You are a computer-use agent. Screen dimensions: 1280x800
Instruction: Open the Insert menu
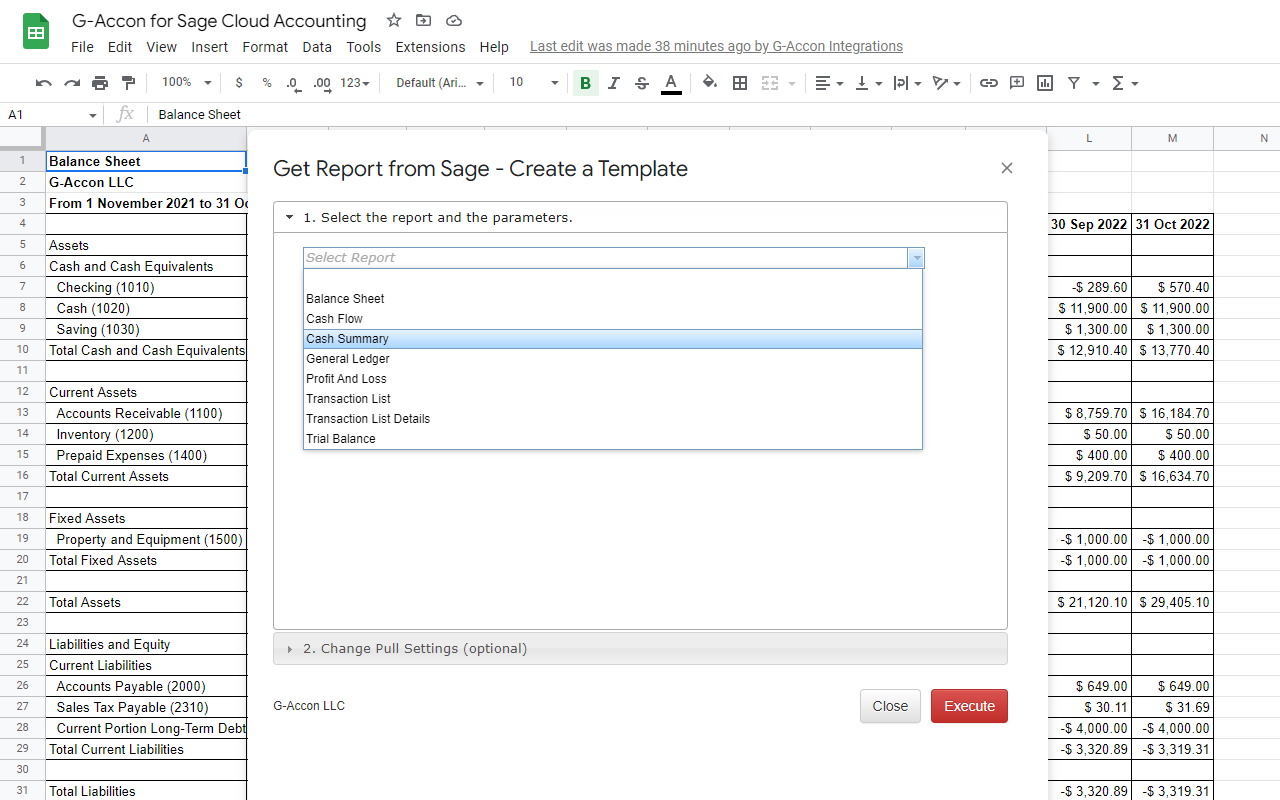tap(210, 47)
